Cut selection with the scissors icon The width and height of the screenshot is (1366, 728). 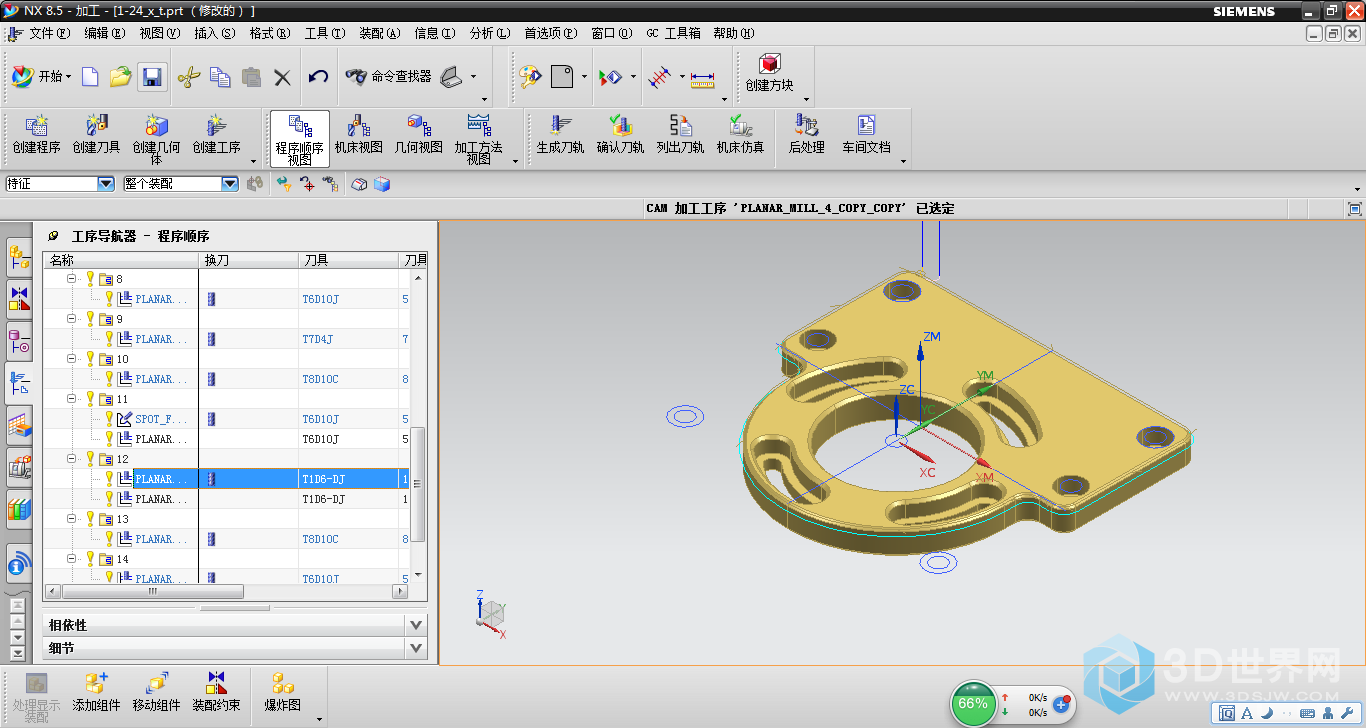coord(189,76)
